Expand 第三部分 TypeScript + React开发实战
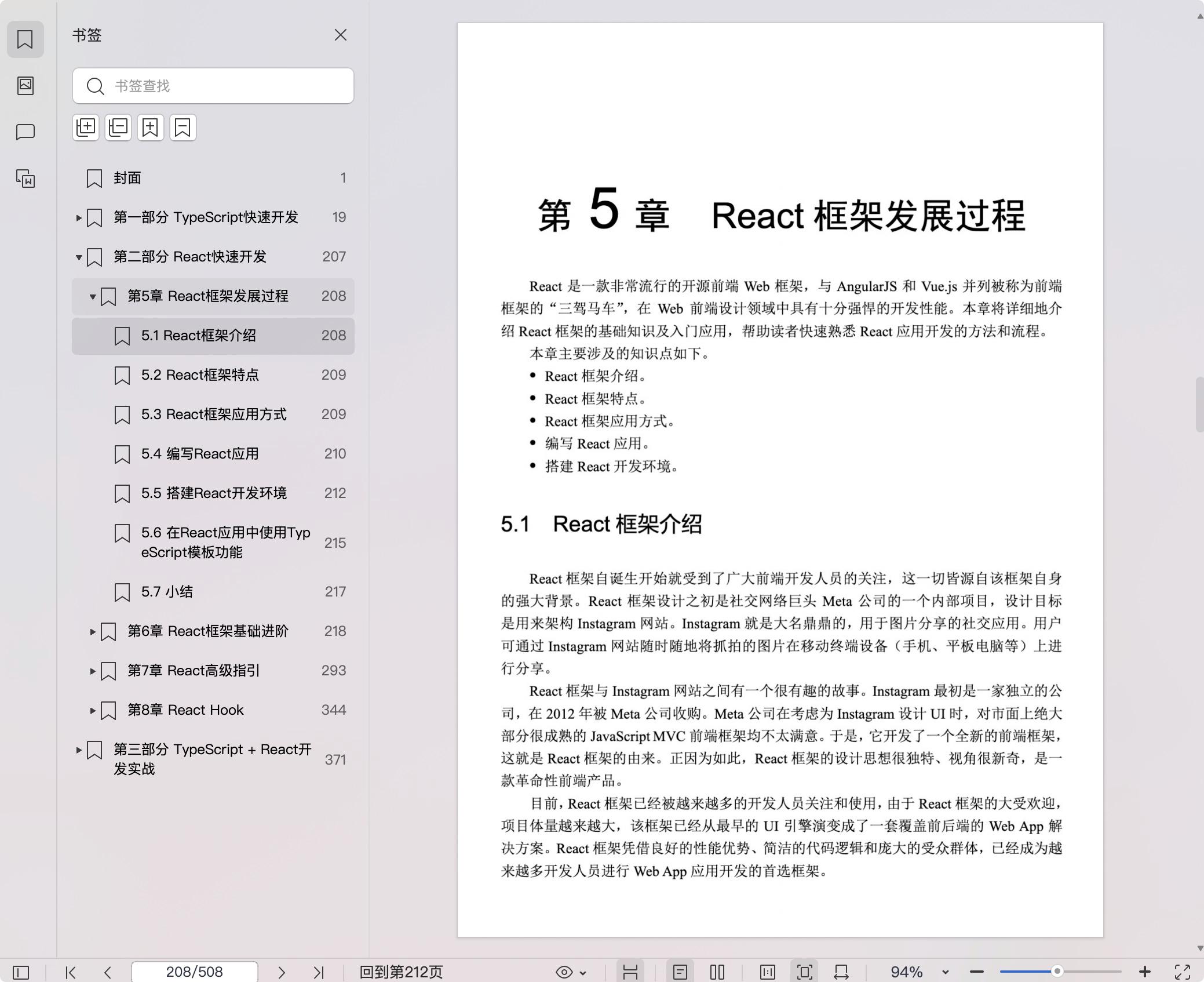 pos(79,750)
